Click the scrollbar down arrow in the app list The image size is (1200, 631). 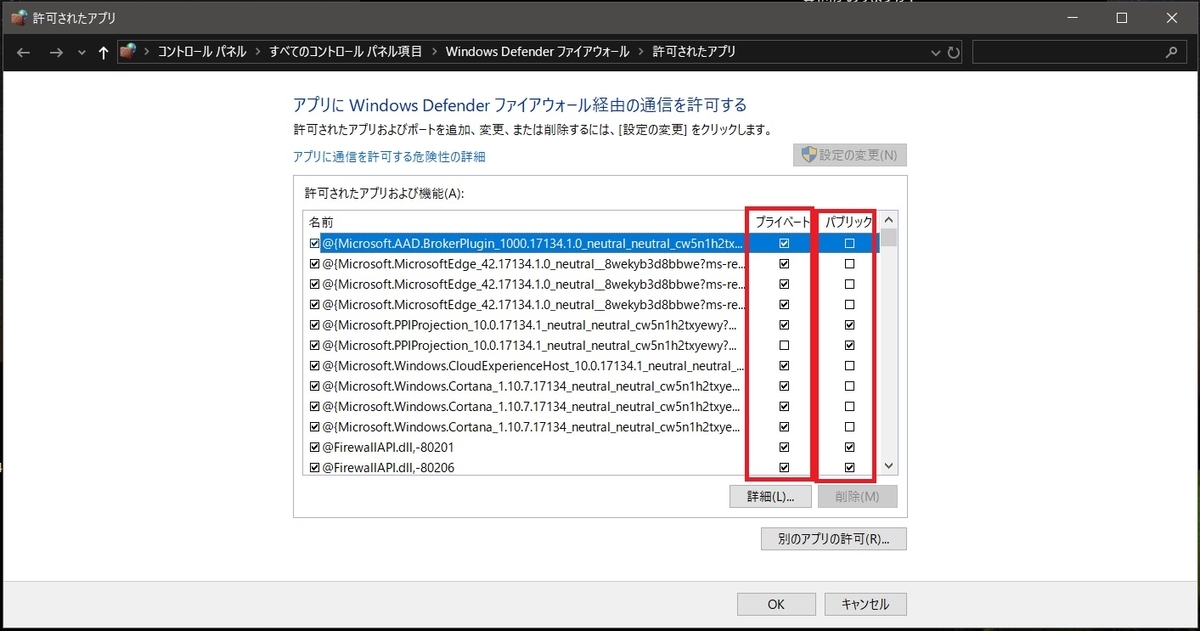[888, 465]
